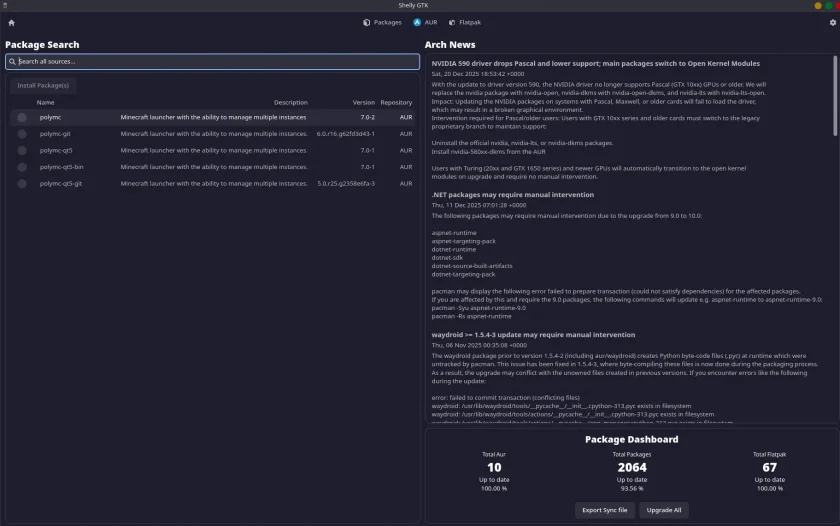840x526 pixels.
Task: Mark the polymc-qt5-git row checkbox
Action: click(22, 184)
